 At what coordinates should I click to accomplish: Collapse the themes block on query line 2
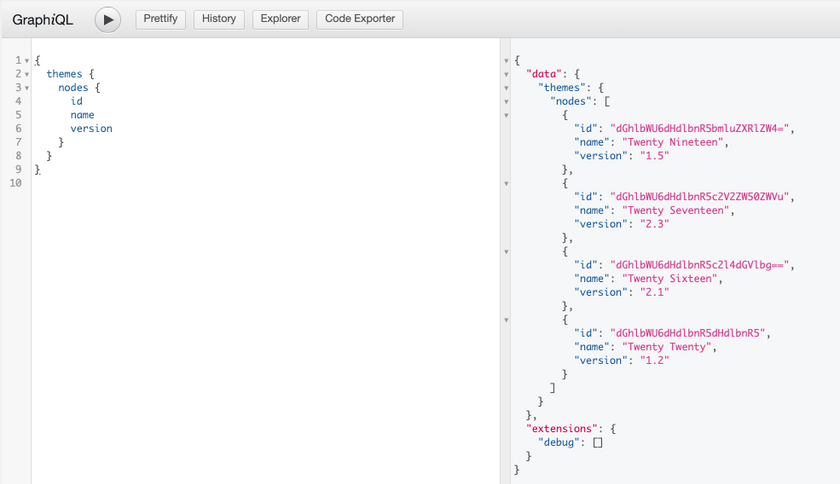click(26, 74)
